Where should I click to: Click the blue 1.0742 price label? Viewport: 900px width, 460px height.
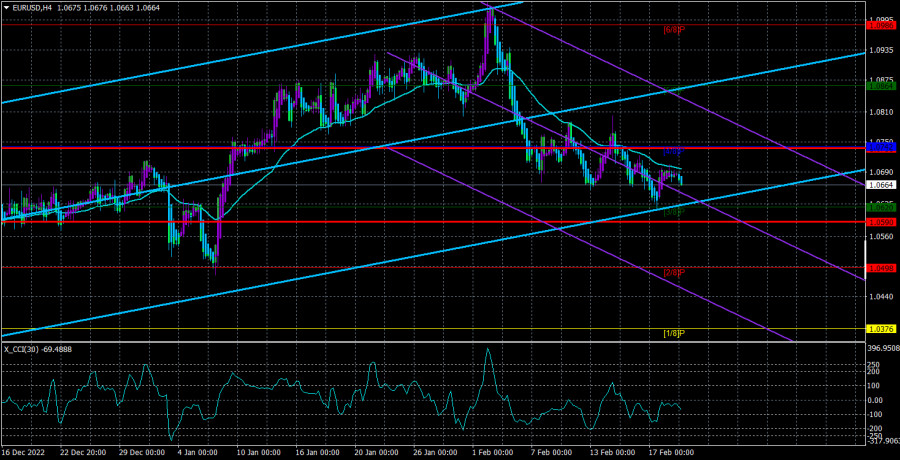point(881,147)
